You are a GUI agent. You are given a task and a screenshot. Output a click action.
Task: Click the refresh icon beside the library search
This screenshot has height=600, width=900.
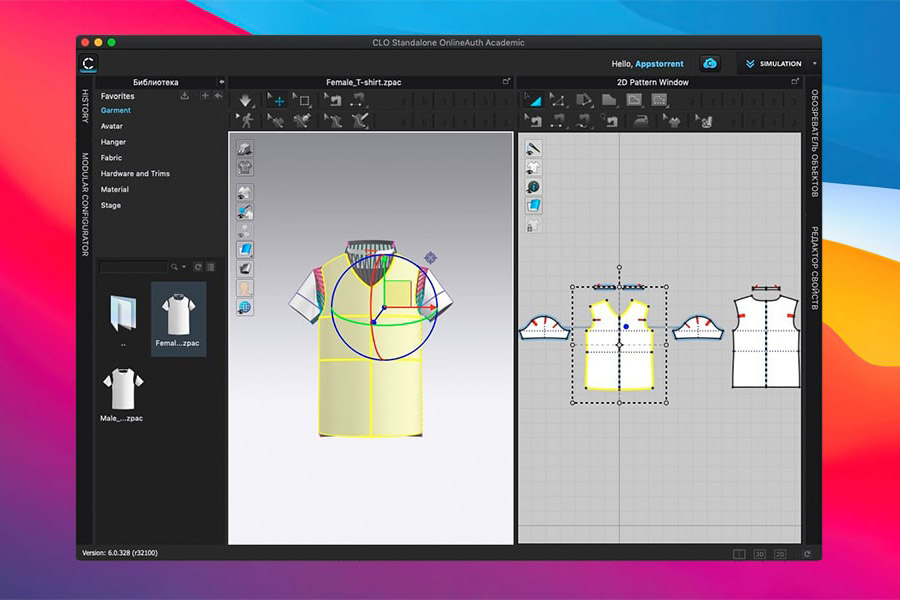[x=198, y=267]
